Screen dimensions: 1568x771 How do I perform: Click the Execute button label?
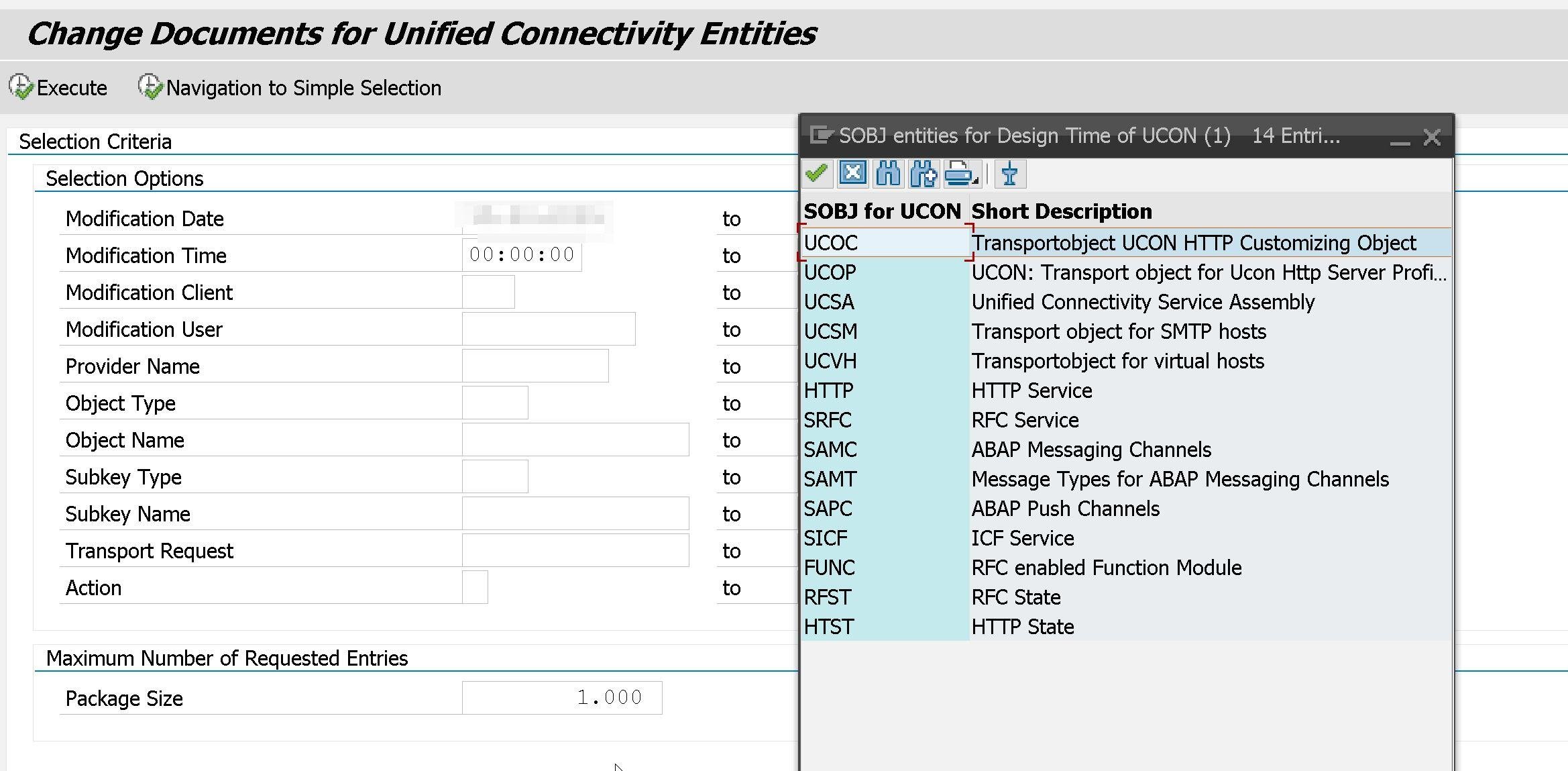click(x=72, y=88)
